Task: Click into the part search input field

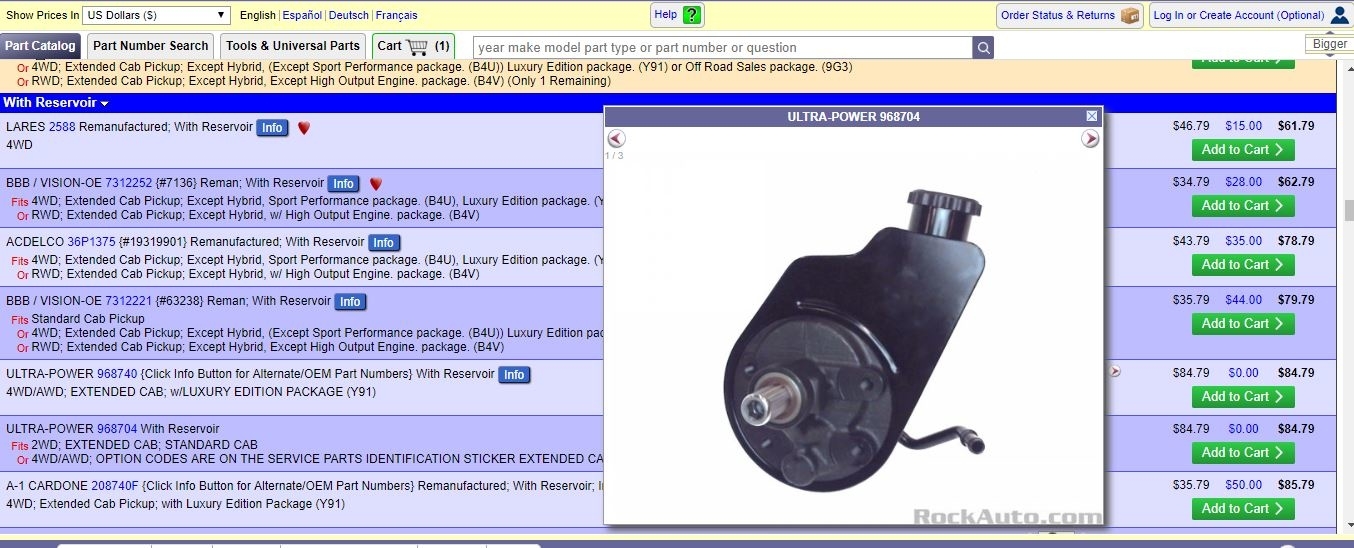Action: coord(721,47)
